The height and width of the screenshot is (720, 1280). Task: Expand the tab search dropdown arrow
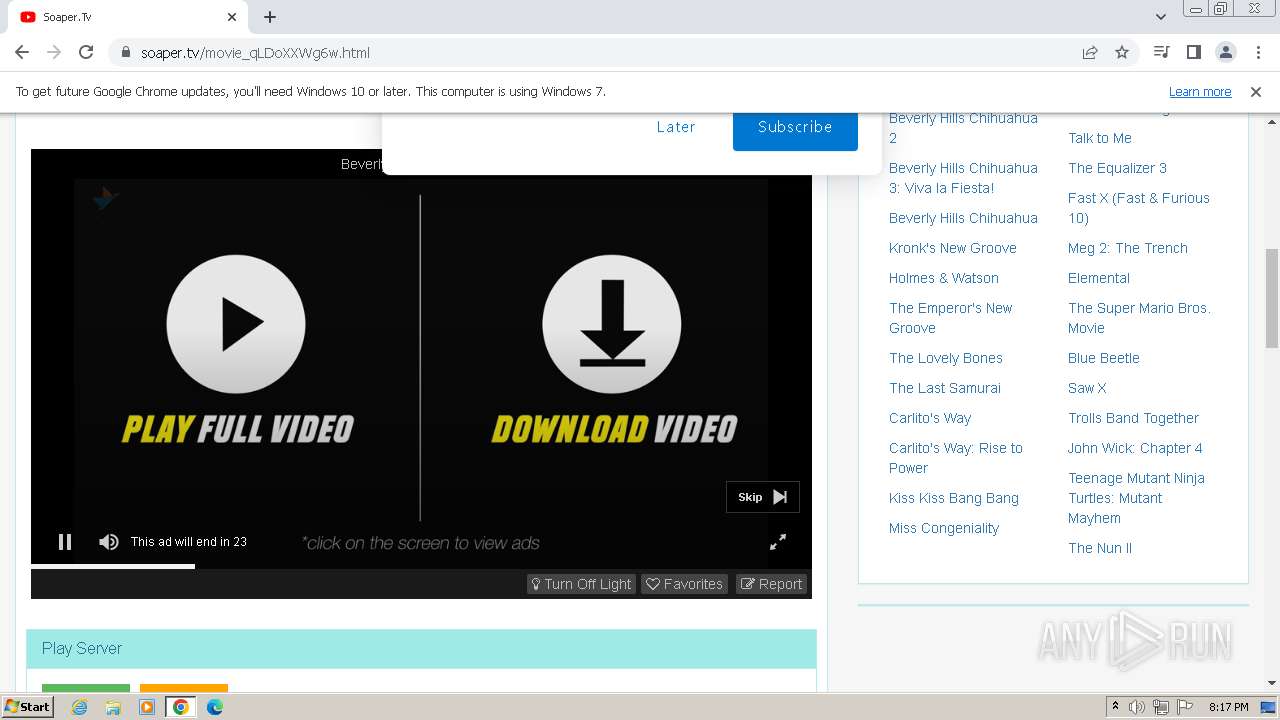[x=1161, y=17]
